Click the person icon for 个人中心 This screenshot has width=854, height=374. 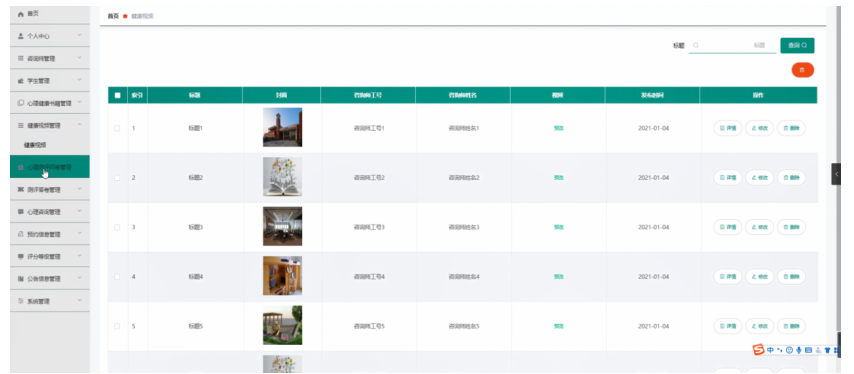[x=21, y=36]
